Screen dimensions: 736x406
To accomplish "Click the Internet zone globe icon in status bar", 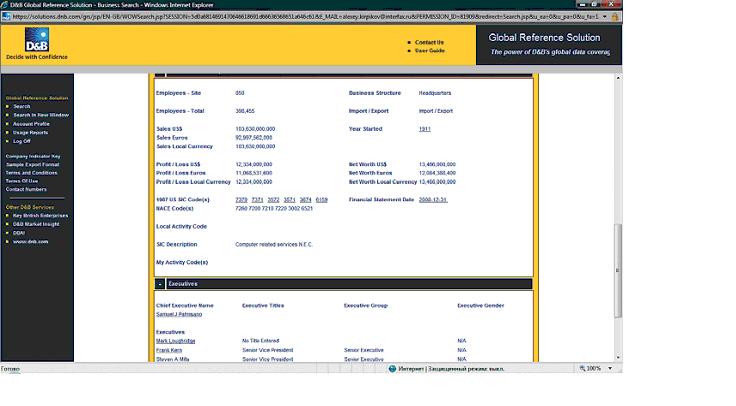I will 392,369.
